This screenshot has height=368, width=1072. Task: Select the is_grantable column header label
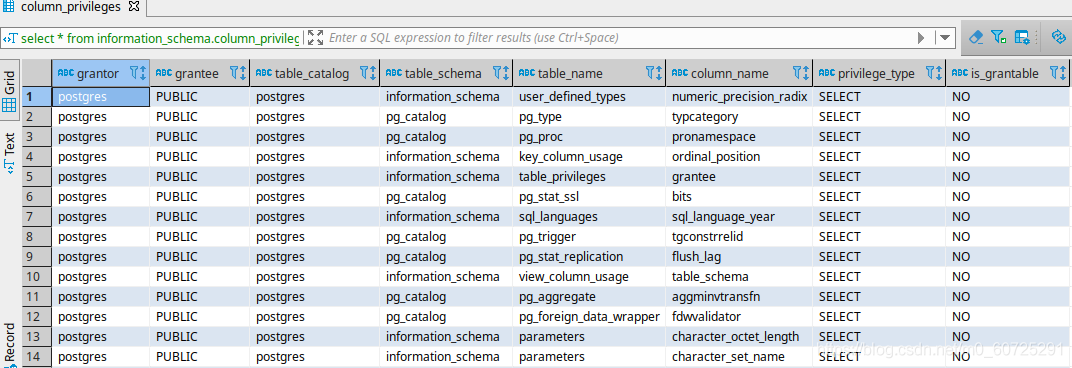tap(1004, 73)
